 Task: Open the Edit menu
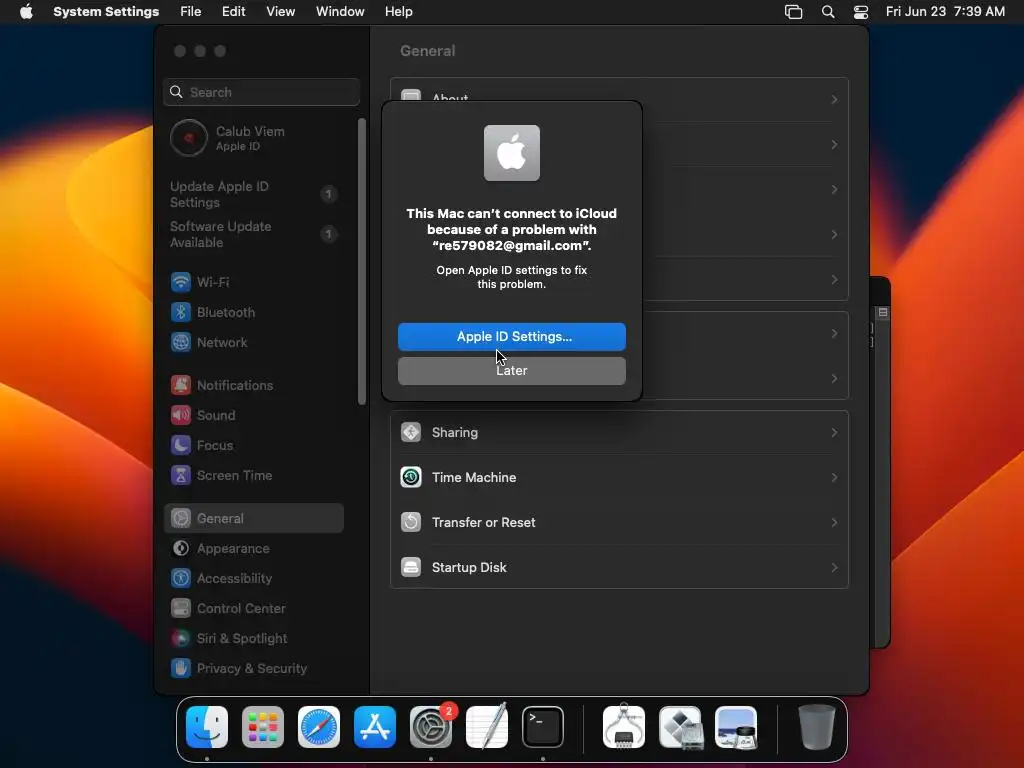(233, 12)
